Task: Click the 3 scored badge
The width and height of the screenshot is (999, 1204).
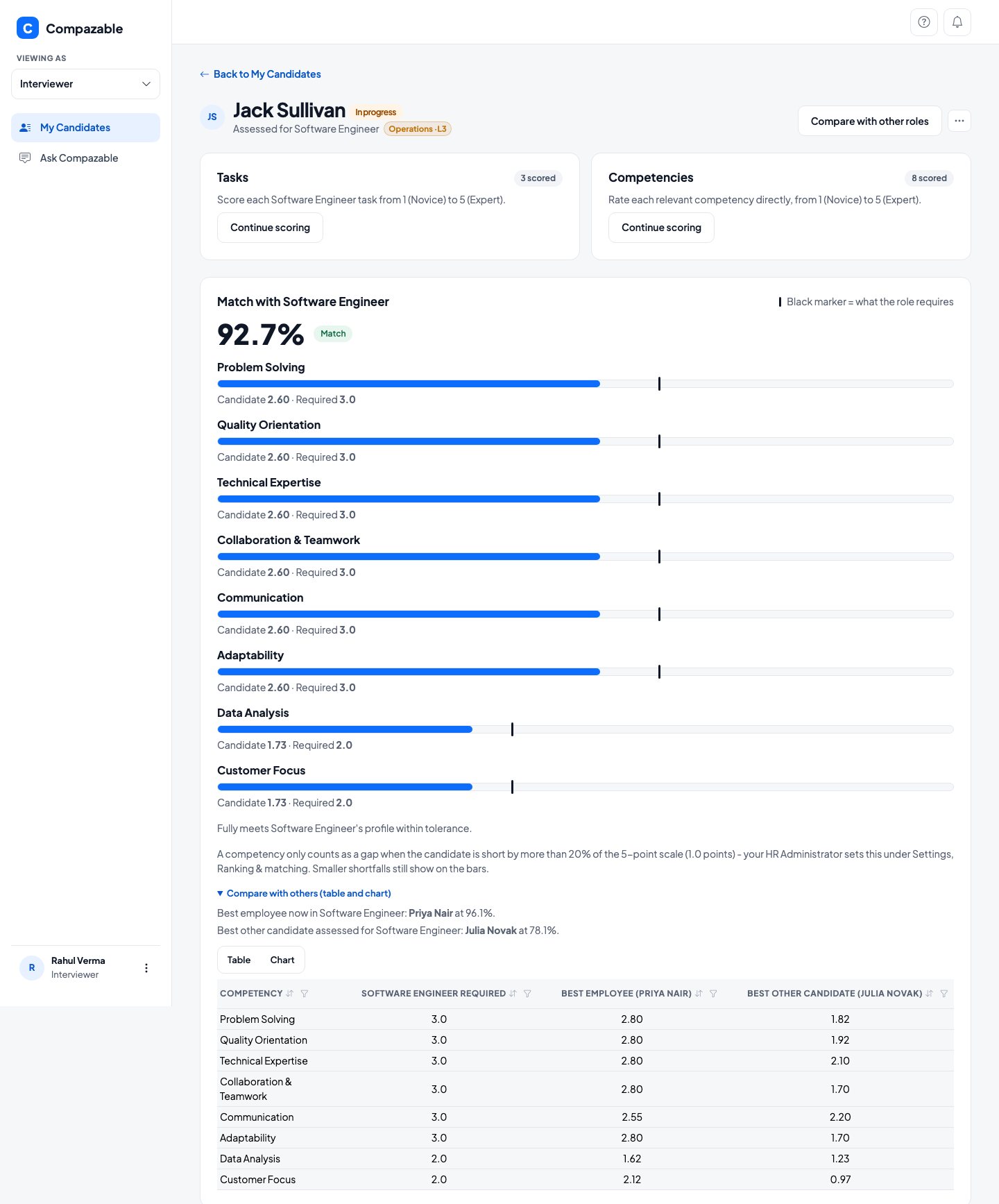Action: (538, 178)
